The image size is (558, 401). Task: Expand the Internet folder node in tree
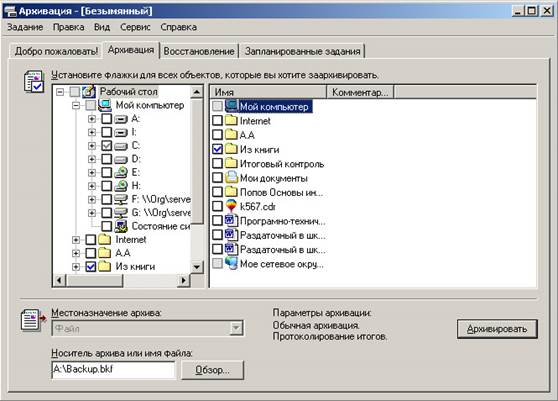[76, 240]
